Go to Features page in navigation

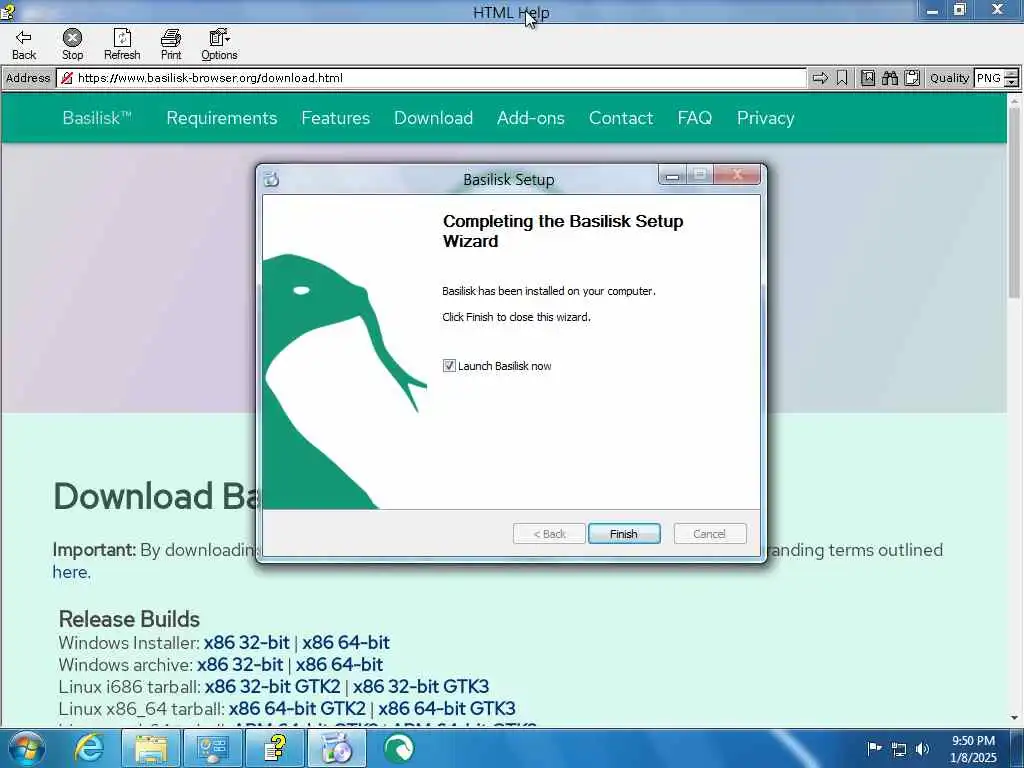[336, 118]
